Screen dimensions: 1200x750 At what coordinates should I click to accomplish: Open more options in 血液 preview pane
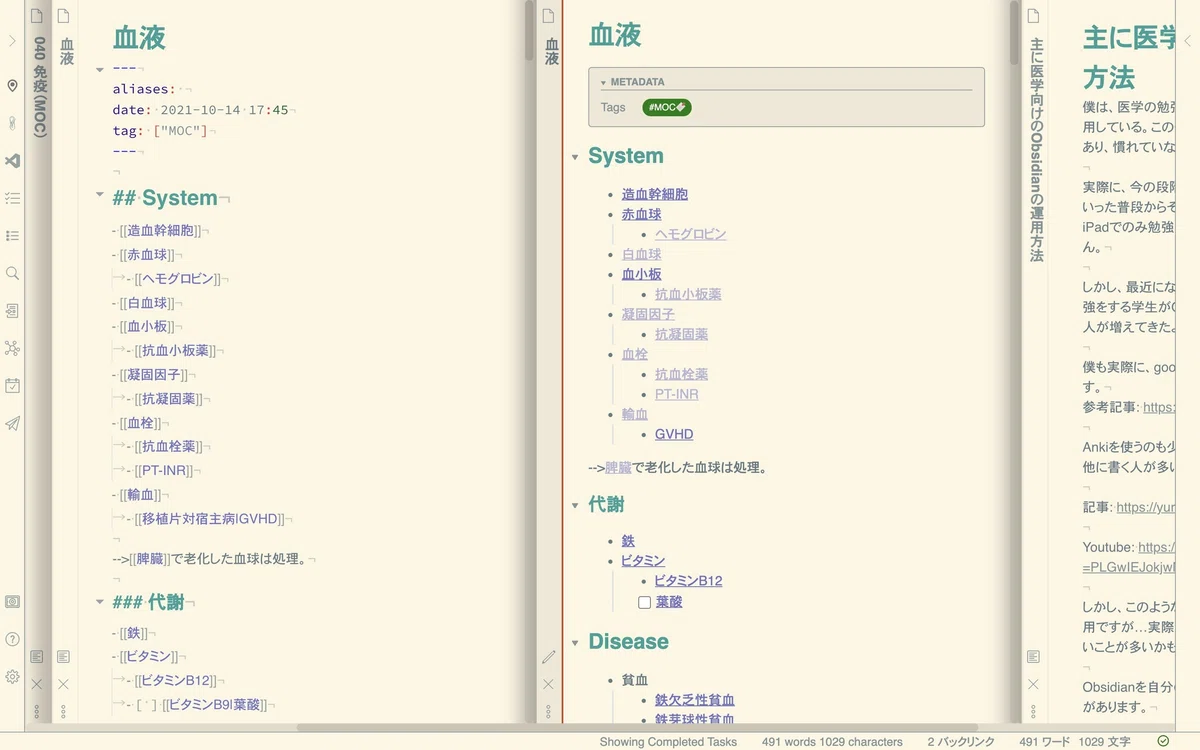548,711
